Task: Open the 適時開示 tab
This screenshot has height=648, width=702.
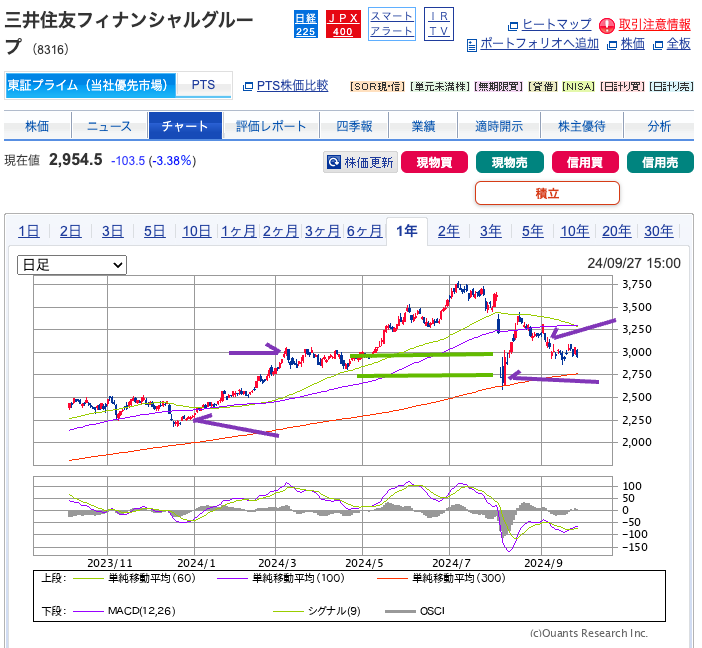Action: click(499, 126)
